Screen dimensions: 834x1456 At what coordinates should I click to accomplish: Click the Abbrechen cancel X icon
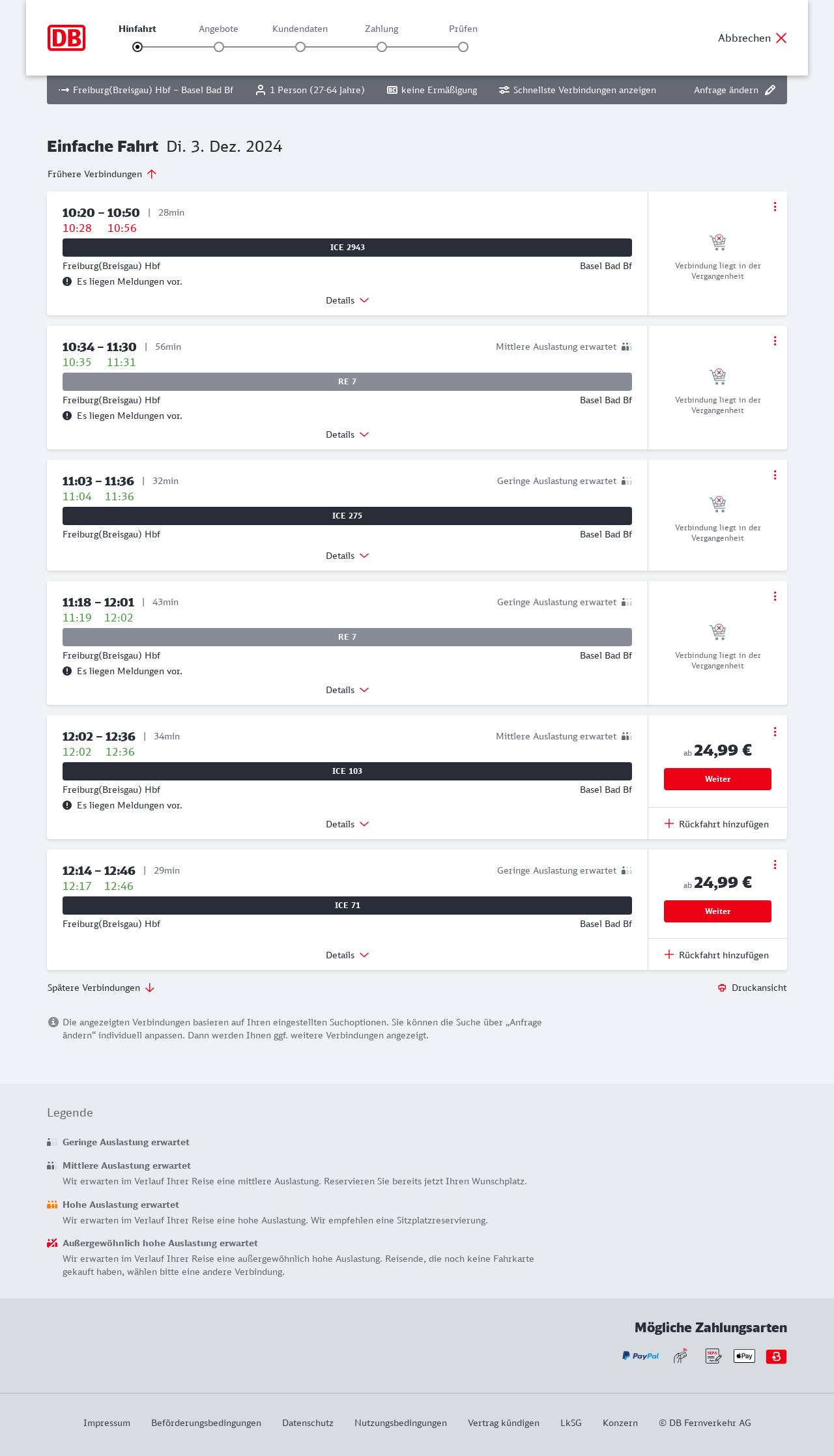(781, 38)
